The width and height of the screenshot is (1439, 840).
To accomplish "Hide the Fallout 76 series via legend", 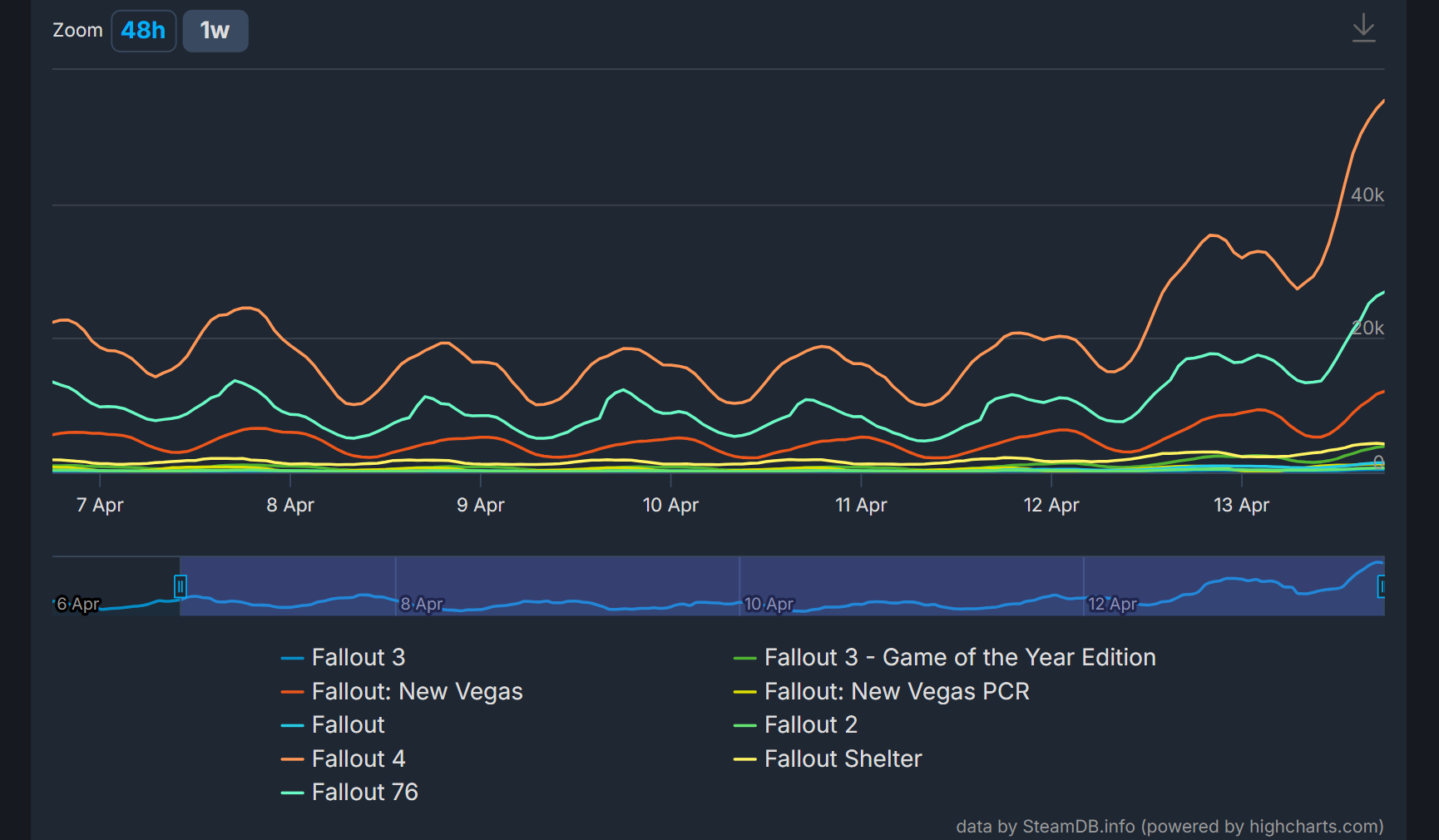I will (x=349, y=792).
